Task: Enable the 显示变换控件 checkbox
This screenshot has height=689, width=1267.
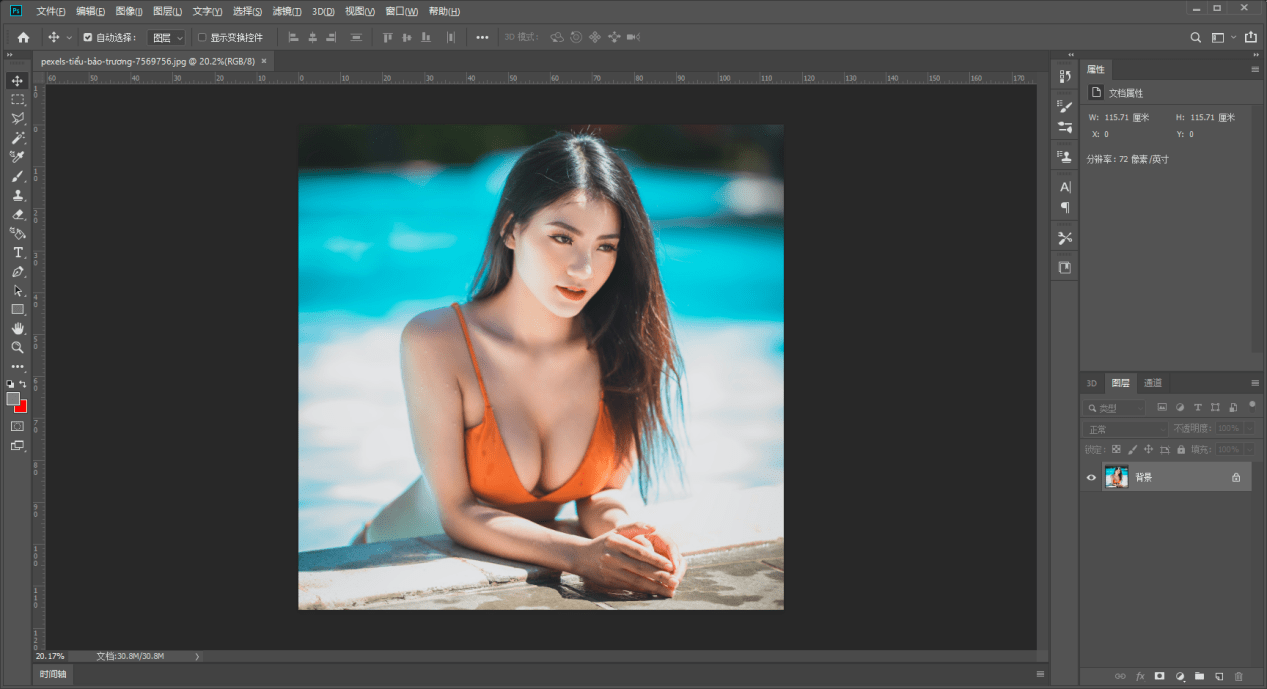Action: pos(202,38)
